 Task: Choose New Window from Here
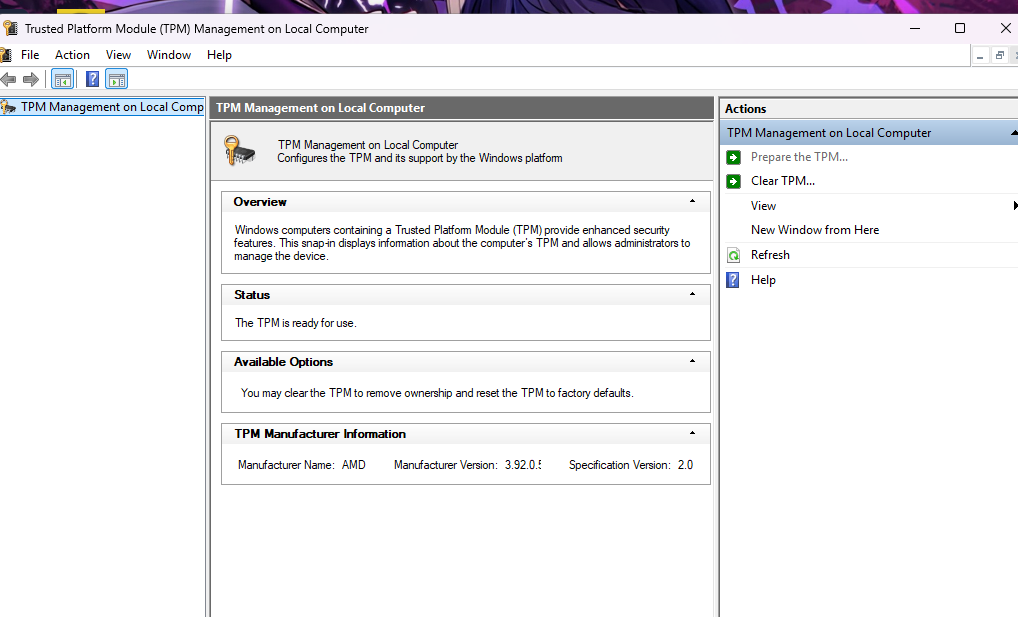[x=815, y=230]
